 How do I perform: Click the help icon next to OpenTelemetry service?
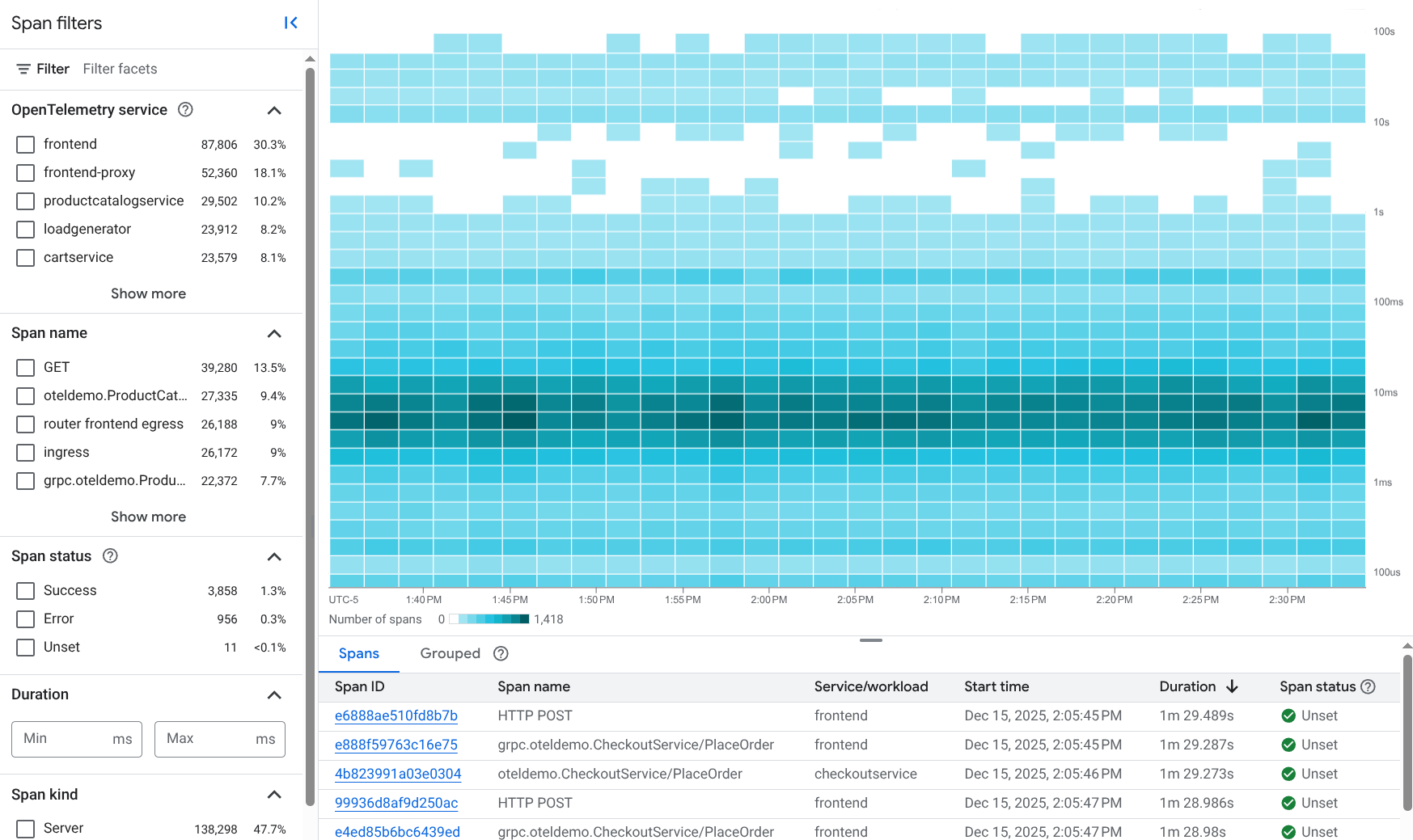[185, 110]
